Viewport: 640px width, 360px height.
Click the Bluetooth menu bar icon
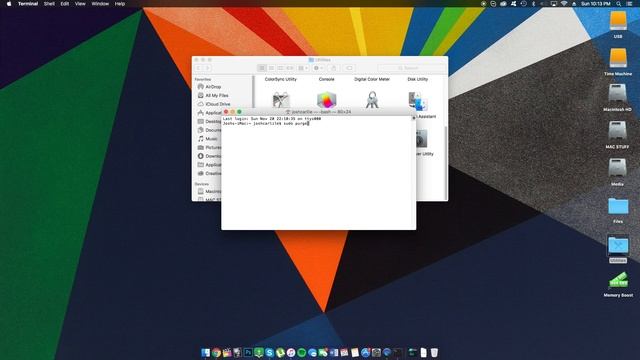point(533,4)
